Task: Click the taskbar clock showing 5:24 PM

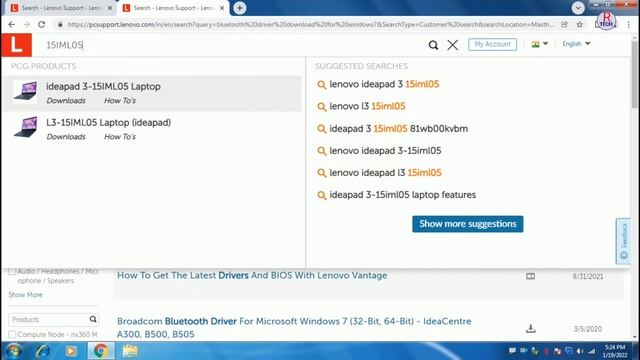Action: 614,351
